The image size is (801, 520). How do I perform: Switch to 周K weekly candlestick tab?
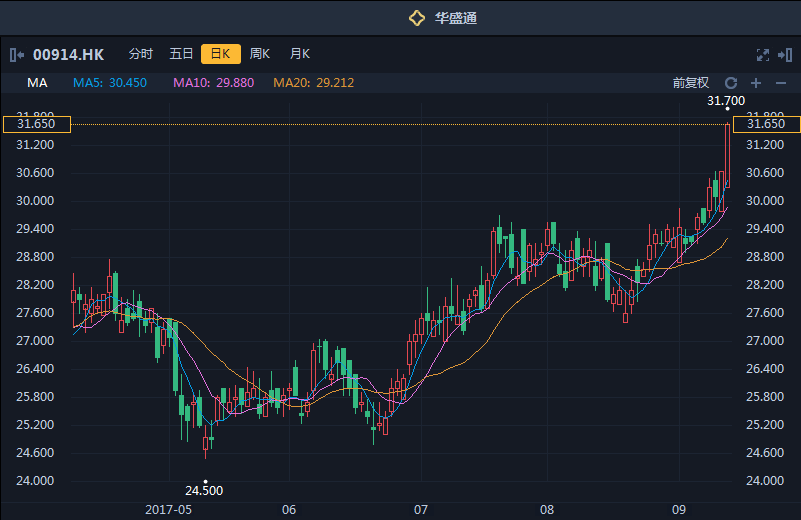[260, 54]
